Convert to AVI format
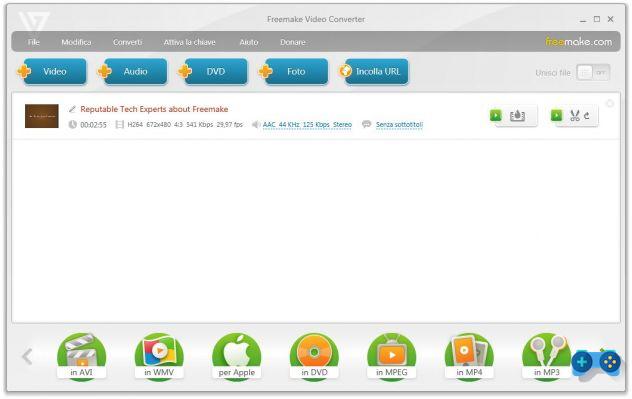632x399 pixels. coord(81,356)
